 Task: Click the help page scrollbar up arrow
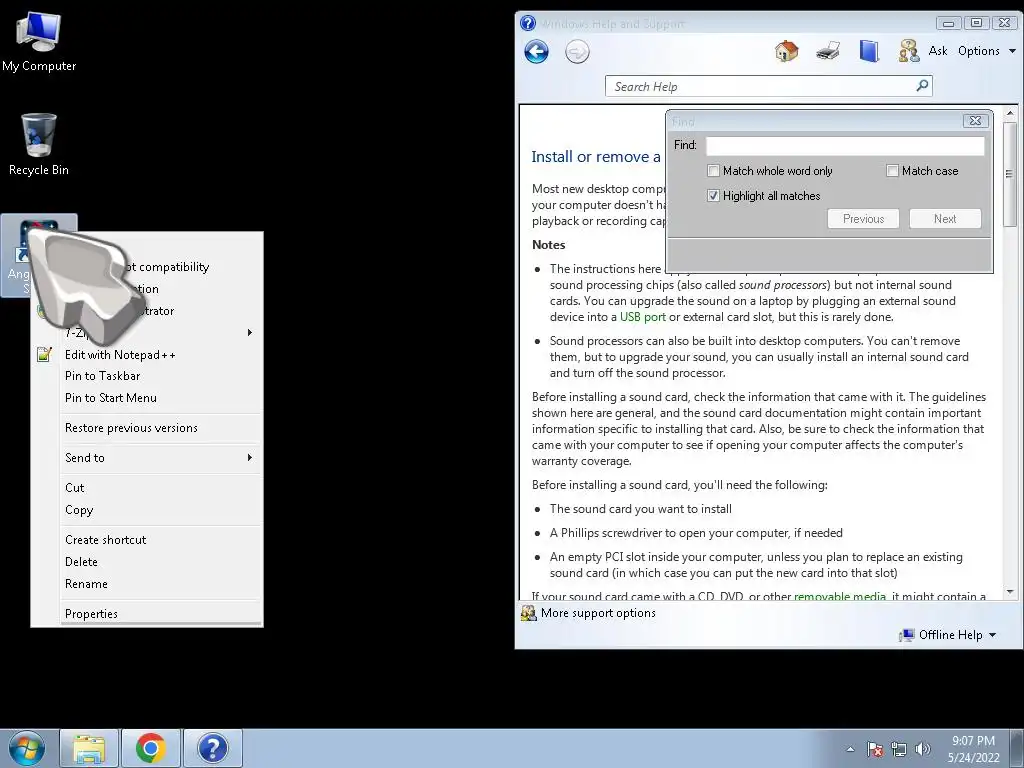click(1010, 113)
